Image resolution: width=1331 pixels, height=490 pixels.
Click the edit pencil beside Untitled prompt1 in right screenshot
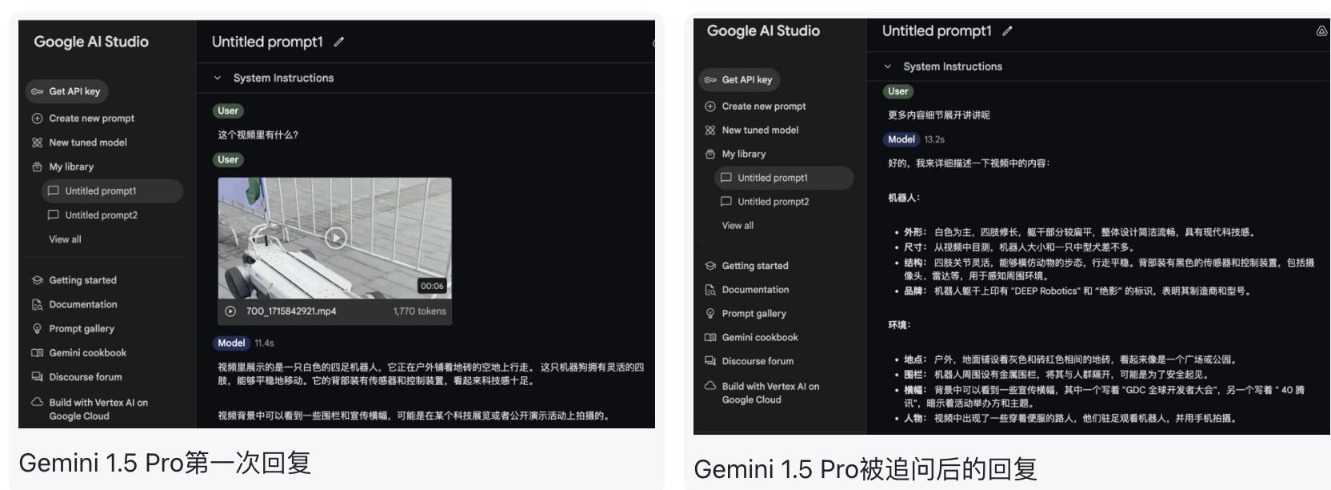point(1007,32)
